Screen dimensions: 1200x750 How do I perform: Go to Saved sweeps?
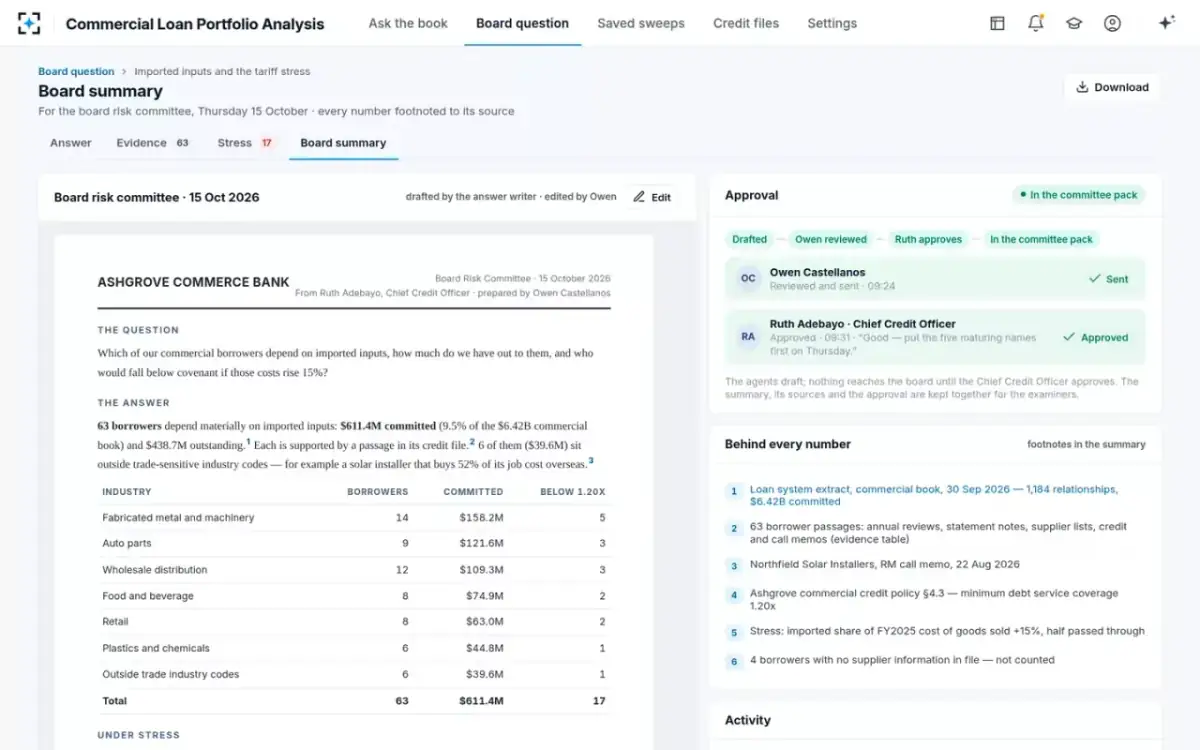[x=641, y=23]
